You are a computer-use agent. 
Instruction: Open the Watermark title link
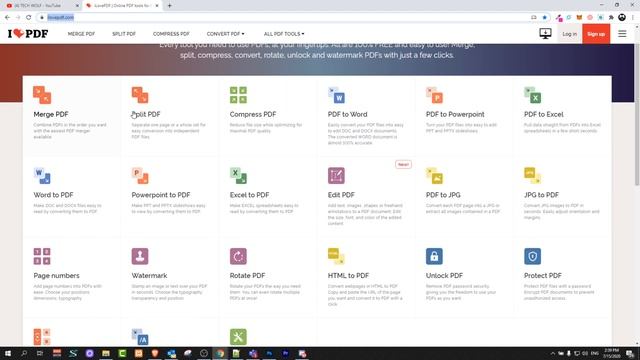149,276
